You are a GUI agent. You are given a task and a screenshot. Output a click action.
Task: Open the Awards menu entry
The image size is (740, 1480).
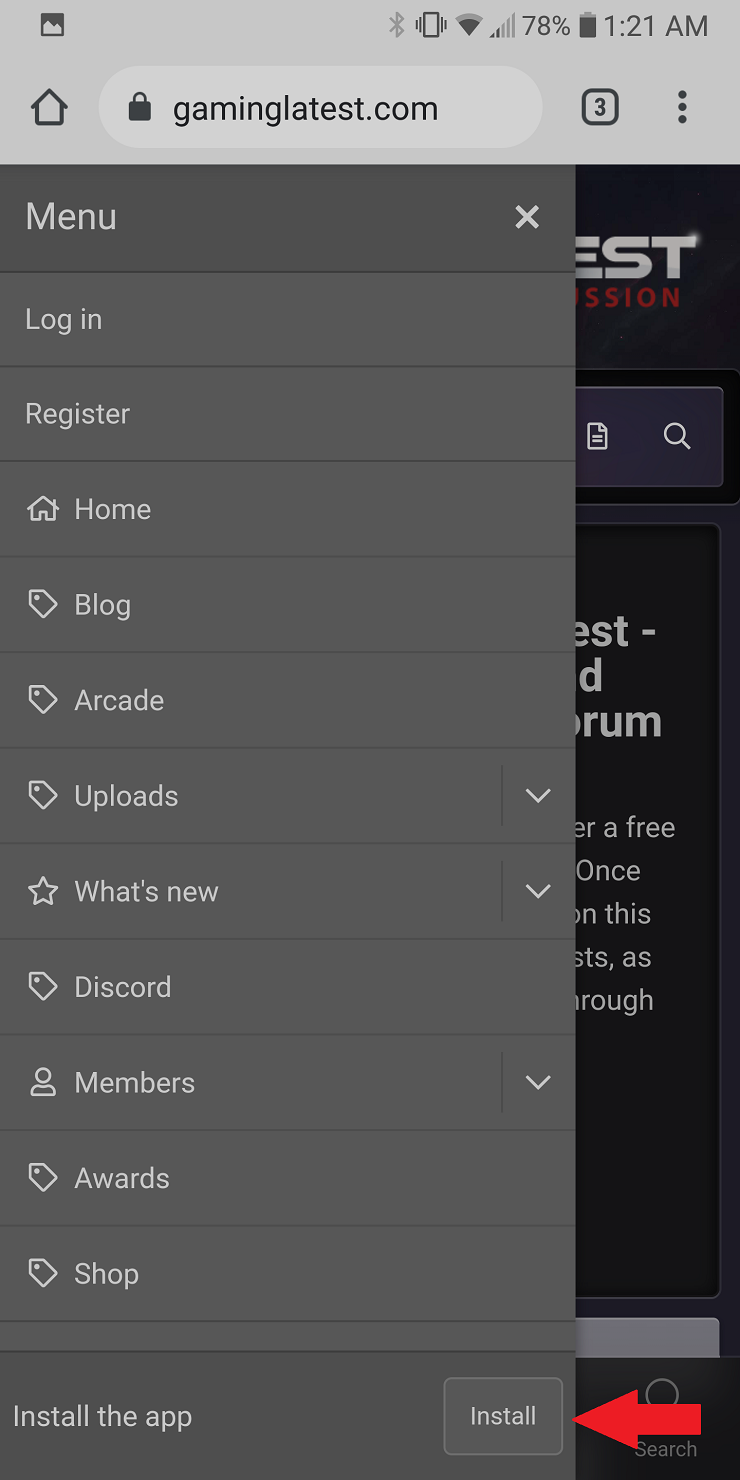(287, 1178)
